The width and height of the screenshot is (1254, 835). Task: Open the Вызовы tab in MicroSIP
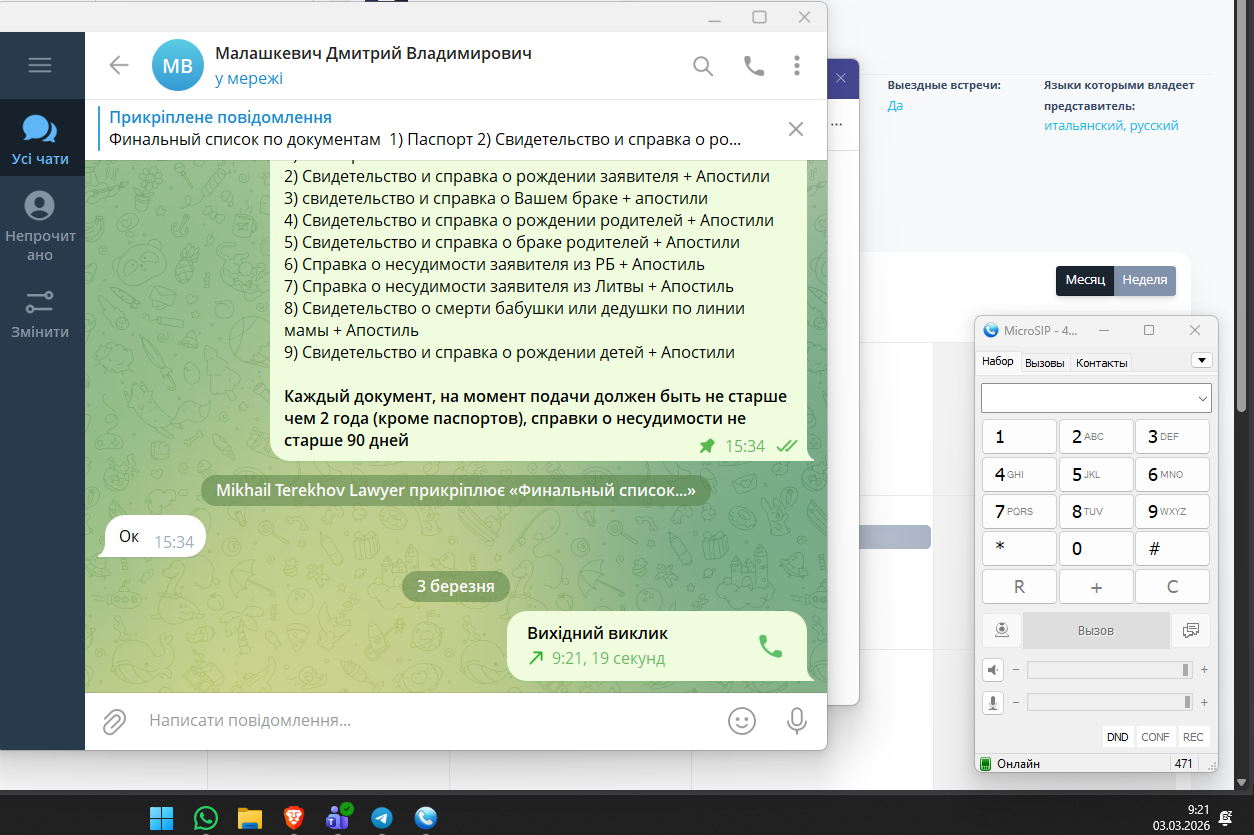point(1045,363)
